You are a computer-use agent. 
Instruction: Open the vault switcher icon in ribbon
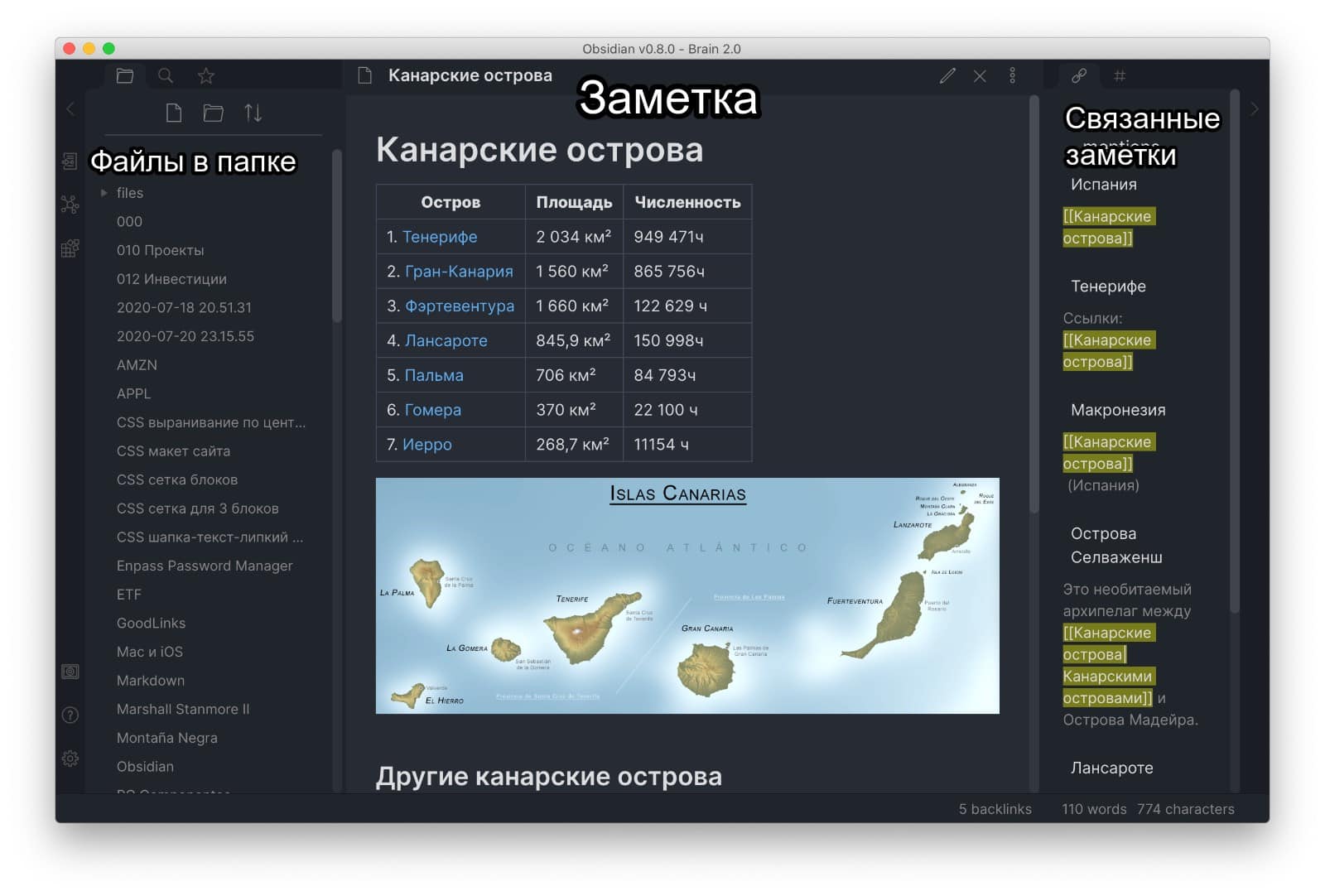[70, 672]
